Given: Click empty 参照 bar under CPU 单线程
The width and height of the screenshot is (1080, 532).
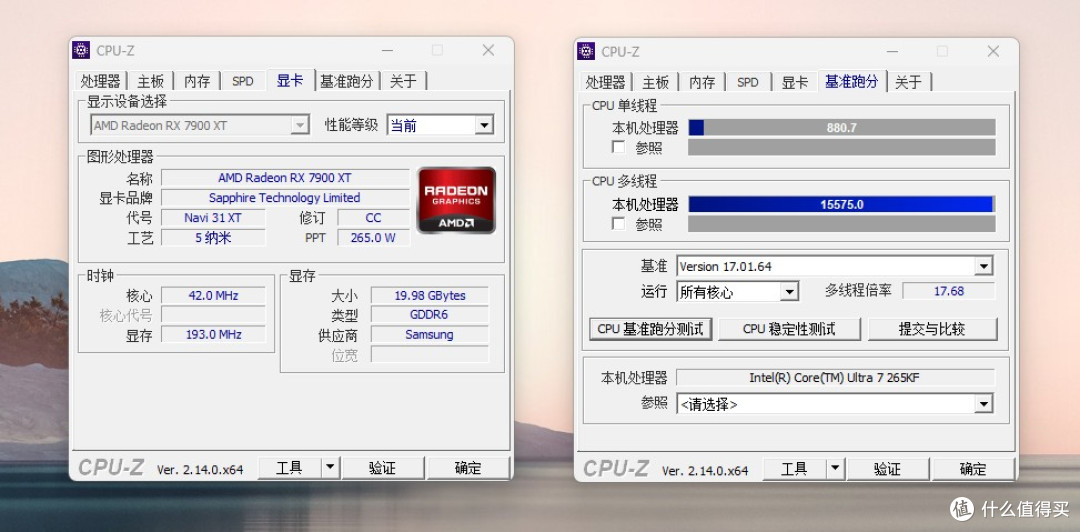Looking at the screenshot, I should coord(842,147).
